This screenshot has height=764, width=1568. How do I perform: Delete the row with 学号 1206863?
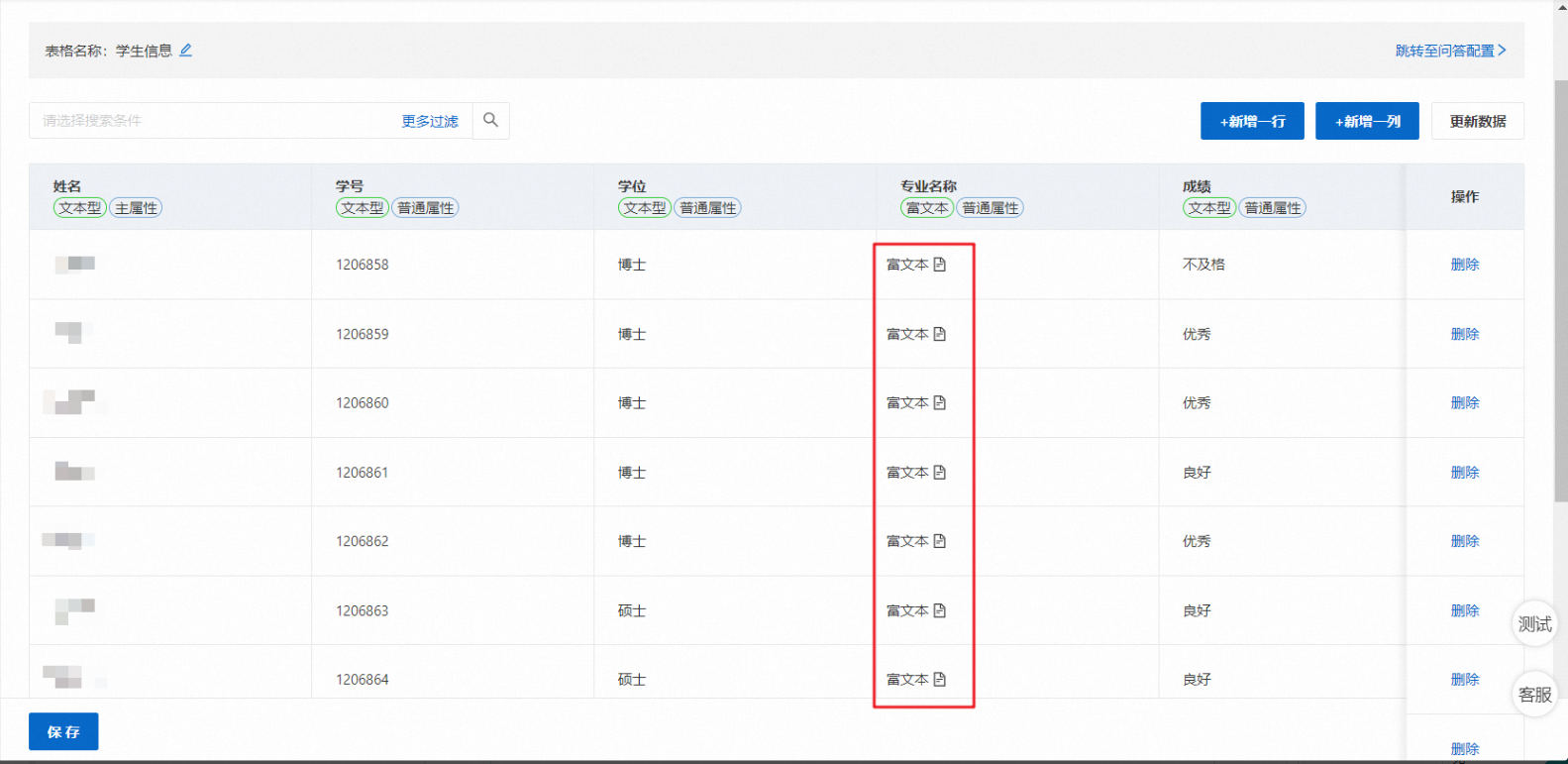[x=1465, y=610]
